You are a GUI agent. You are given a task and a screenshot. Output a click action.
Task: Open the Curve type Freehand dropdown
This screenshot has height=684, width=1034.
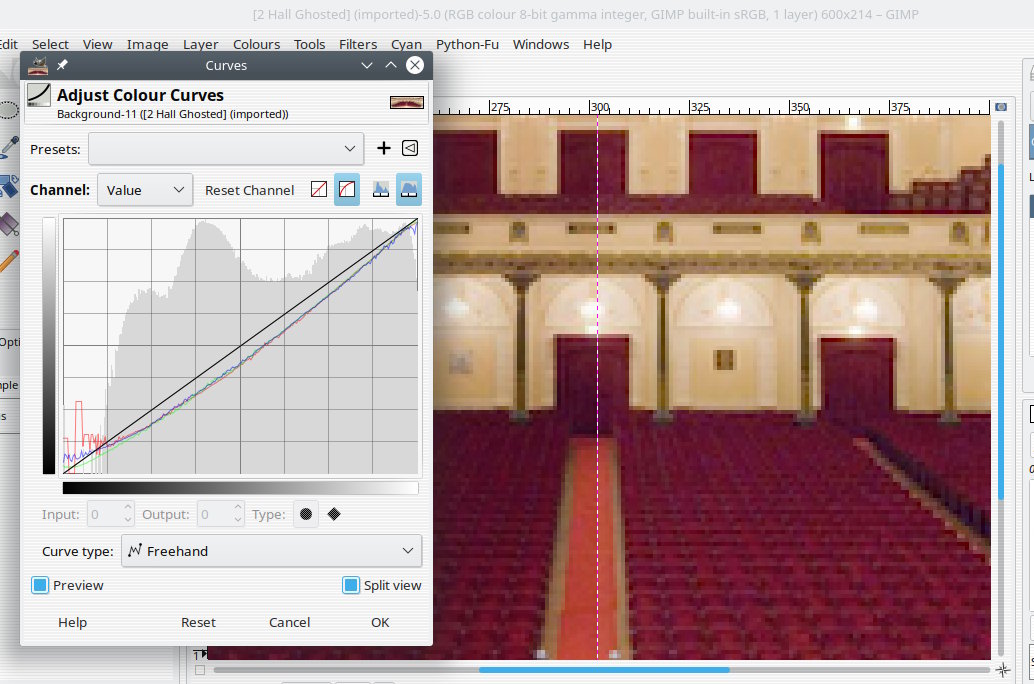pyautogui.click(x=272, y=551)
